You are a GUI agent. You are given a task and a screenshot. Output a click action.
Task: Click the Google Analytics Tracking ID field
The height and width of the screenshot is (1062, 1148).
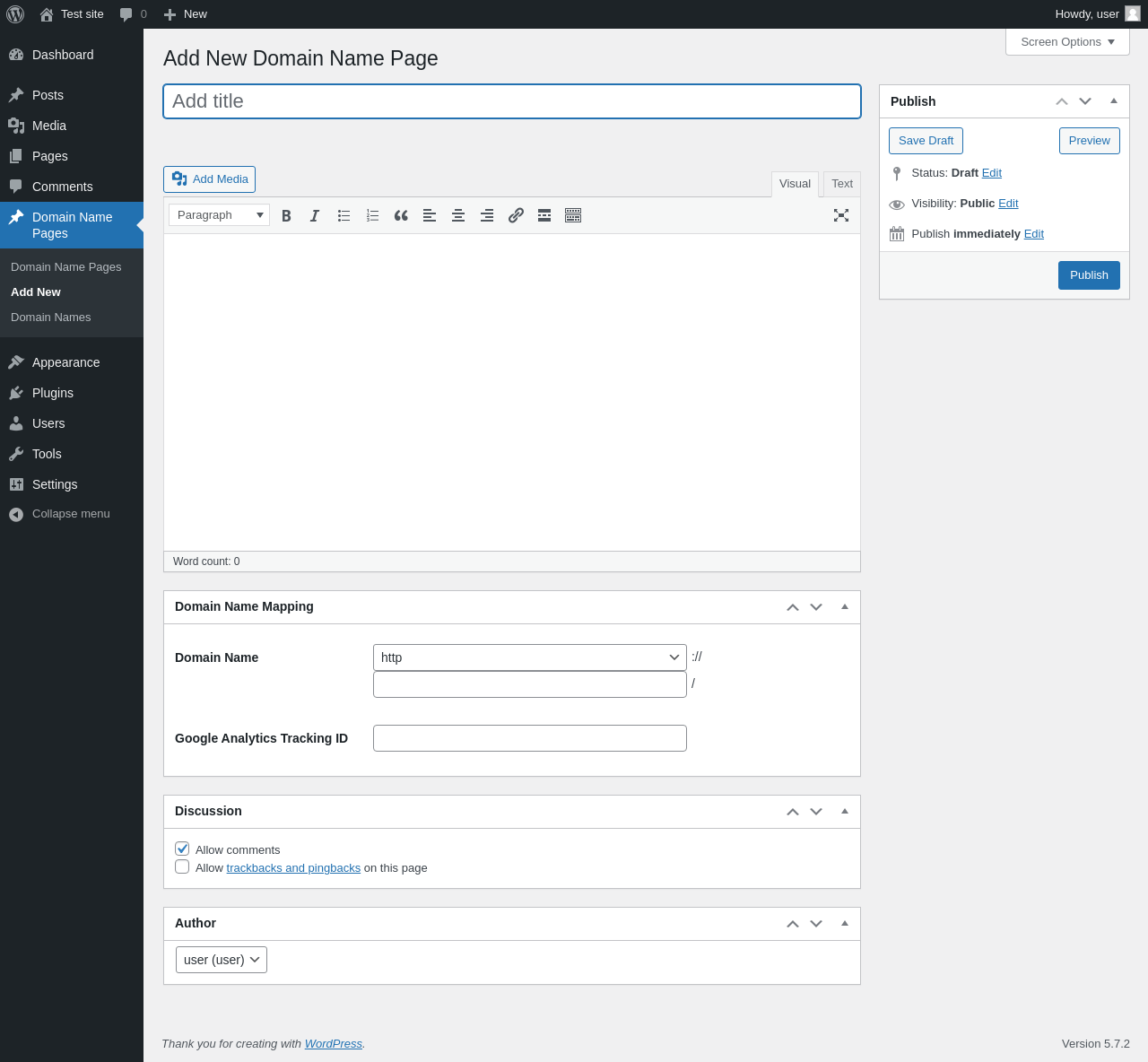click(x=529, y=738)
